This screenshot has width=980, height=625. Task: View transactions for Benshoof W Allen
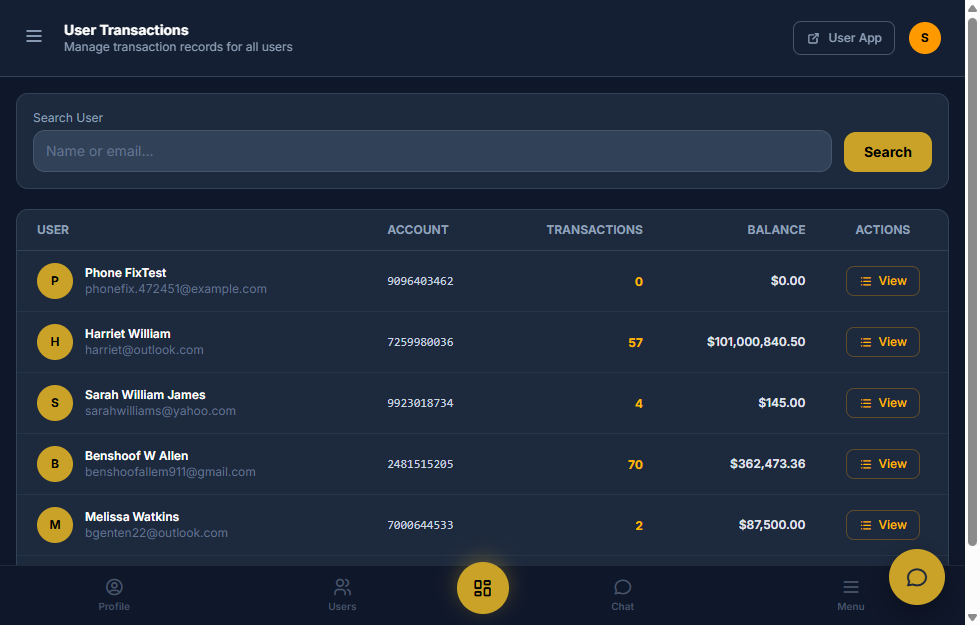tap(882, 464)
